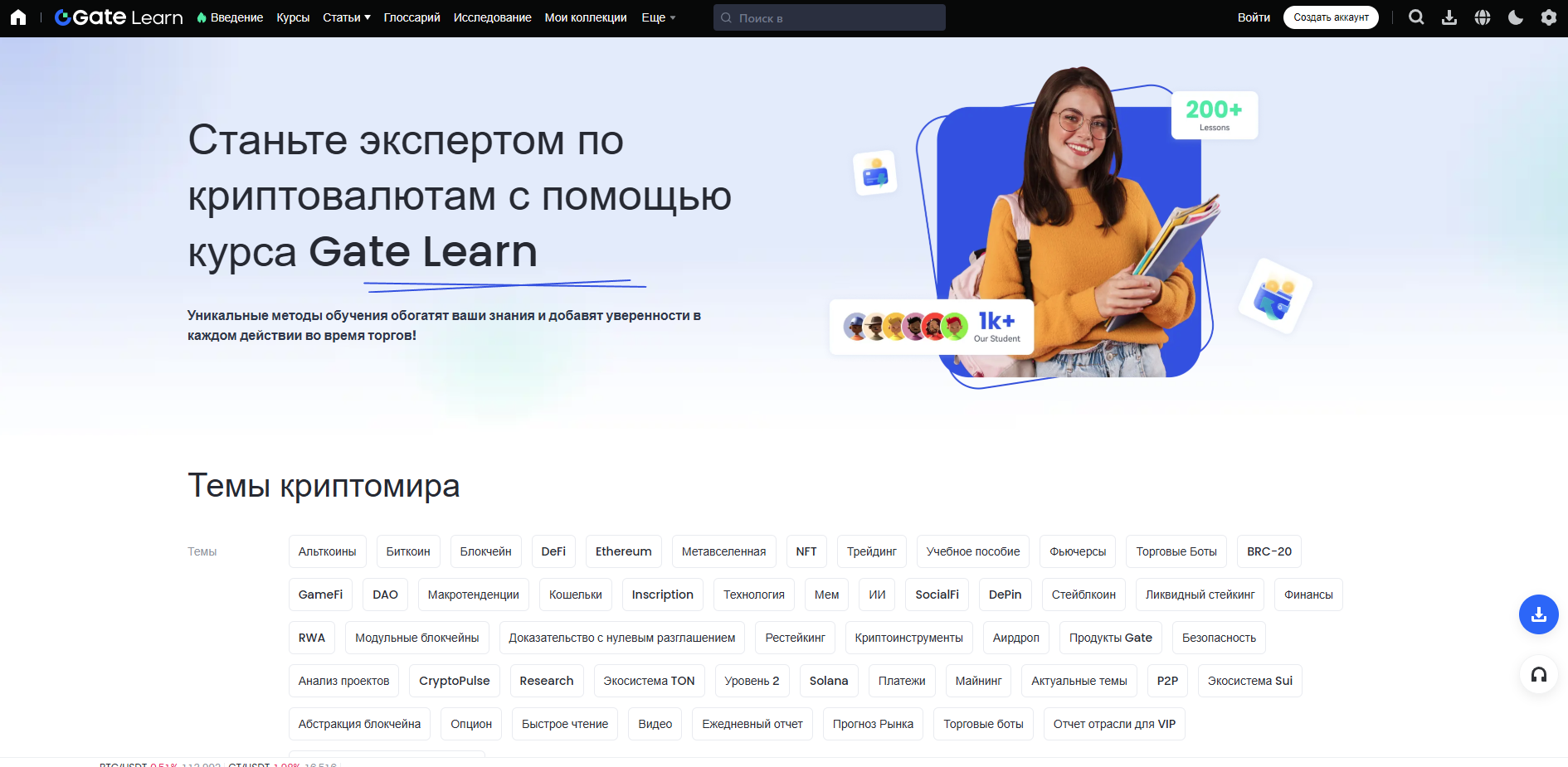Click the Gate Learn logo
The width and height of the screenshot is (1568, 767).
119,17
